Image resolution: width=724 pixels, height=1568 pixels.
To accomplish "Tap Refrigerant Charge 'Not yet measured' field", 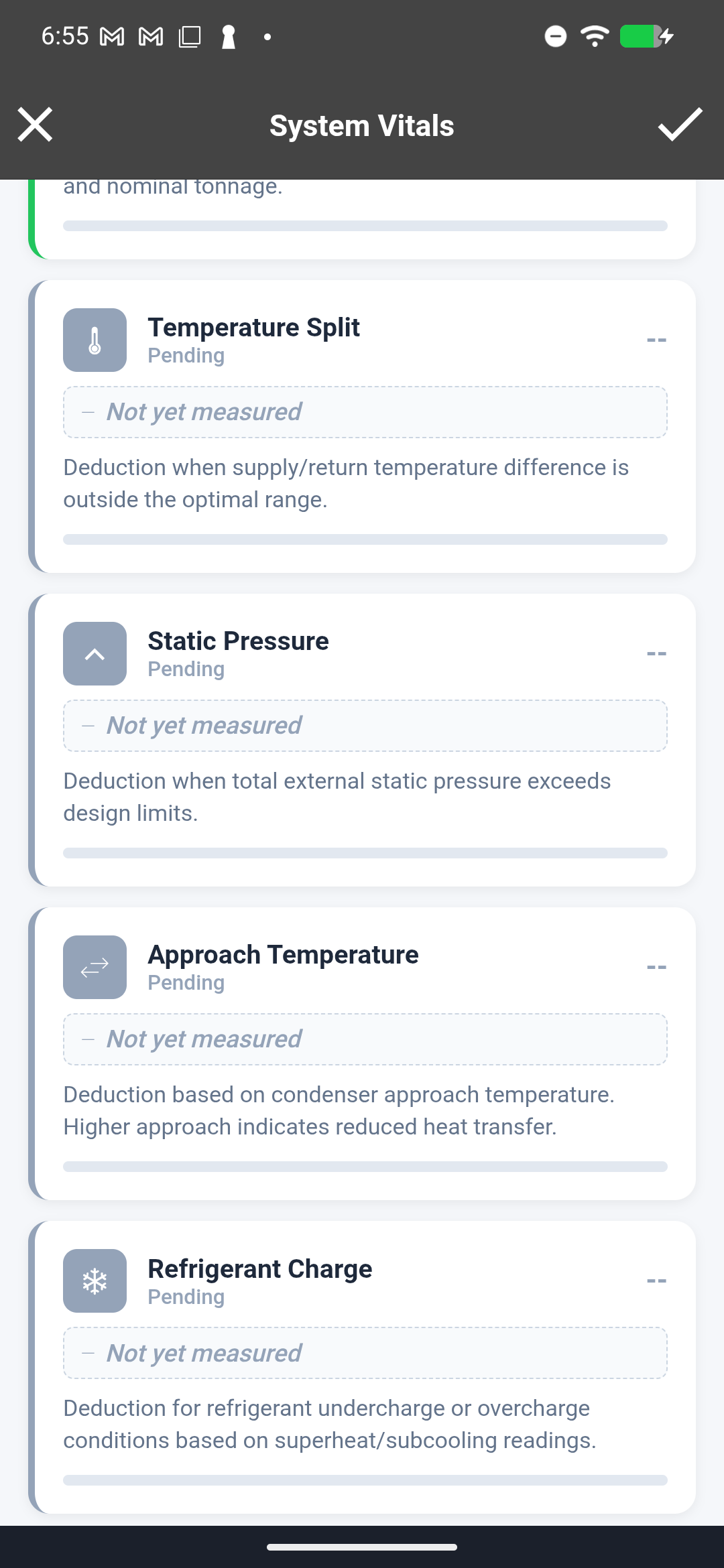I will pos(365,1353).
